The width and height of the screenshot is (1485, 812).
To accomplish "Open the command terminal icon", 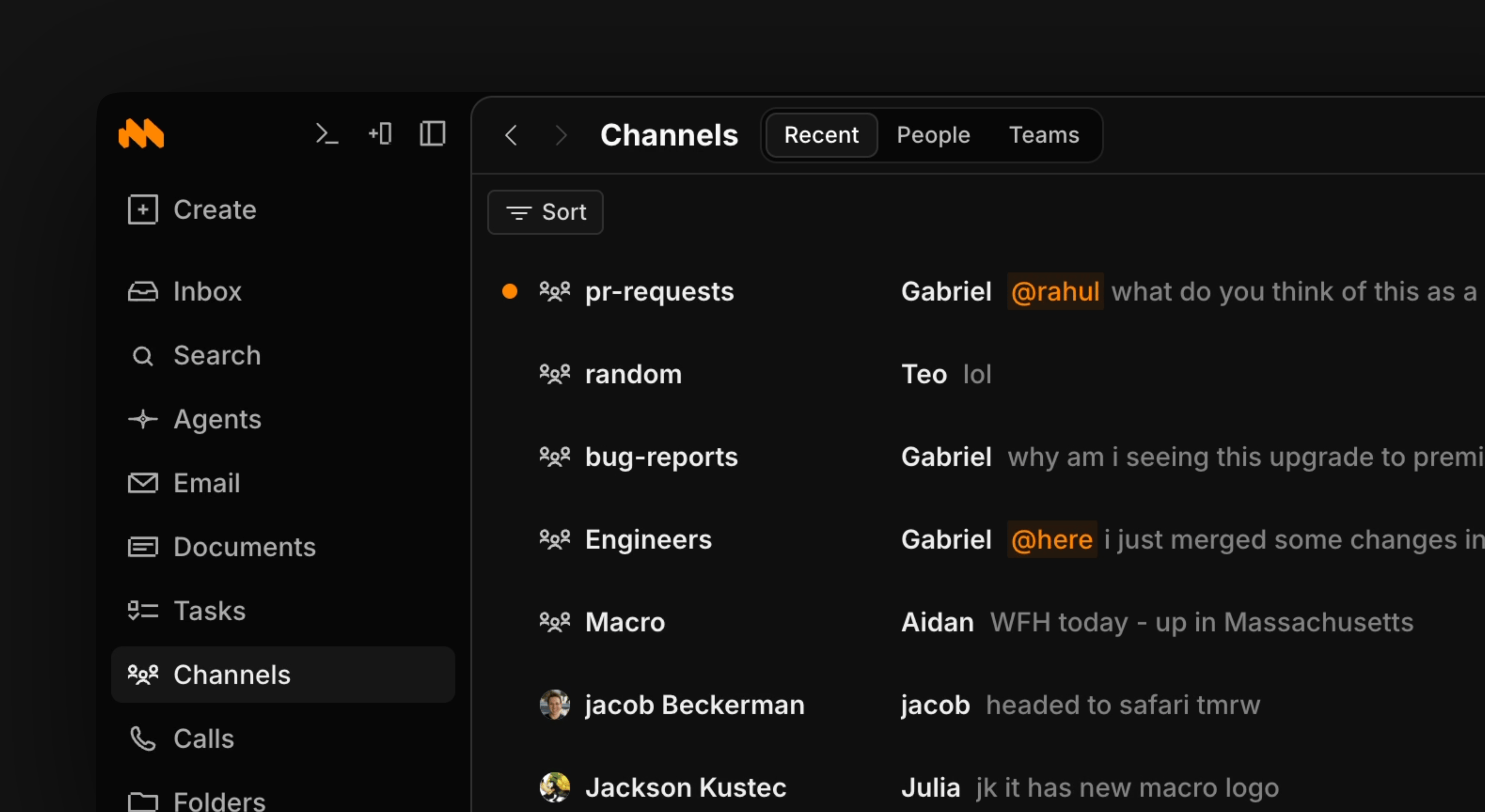I will coord(327,134).
